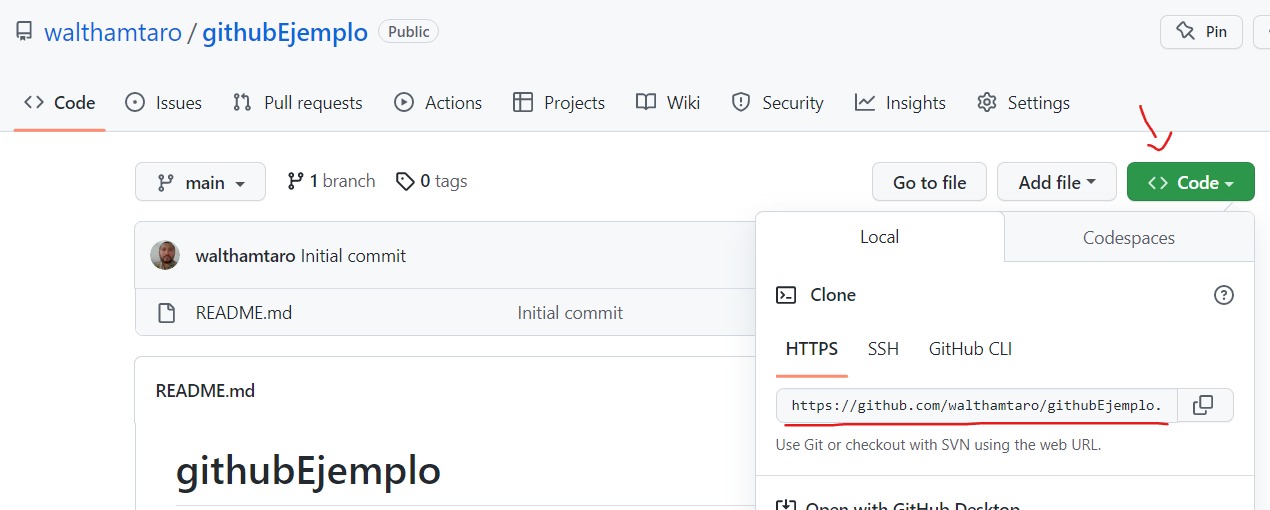Viewport: 1270px width, 510px height.
Task: Open the Wiki tab
Action: point(668,102)
